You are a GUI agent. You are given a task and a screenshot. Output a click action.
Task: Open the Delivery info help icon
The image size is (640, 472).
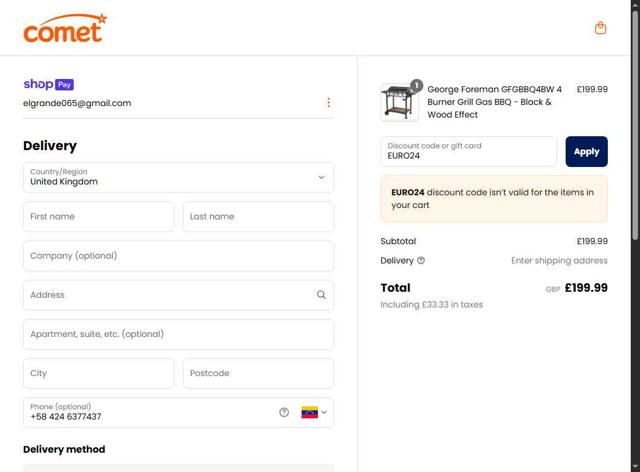click(x=421, y=260)
